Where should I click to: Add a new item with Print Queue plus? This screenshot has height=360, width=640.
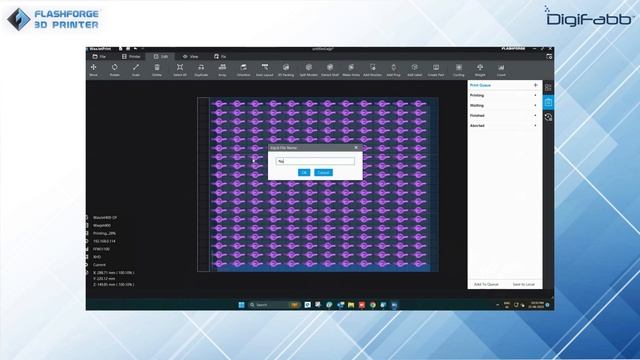[x=536, y=85]
